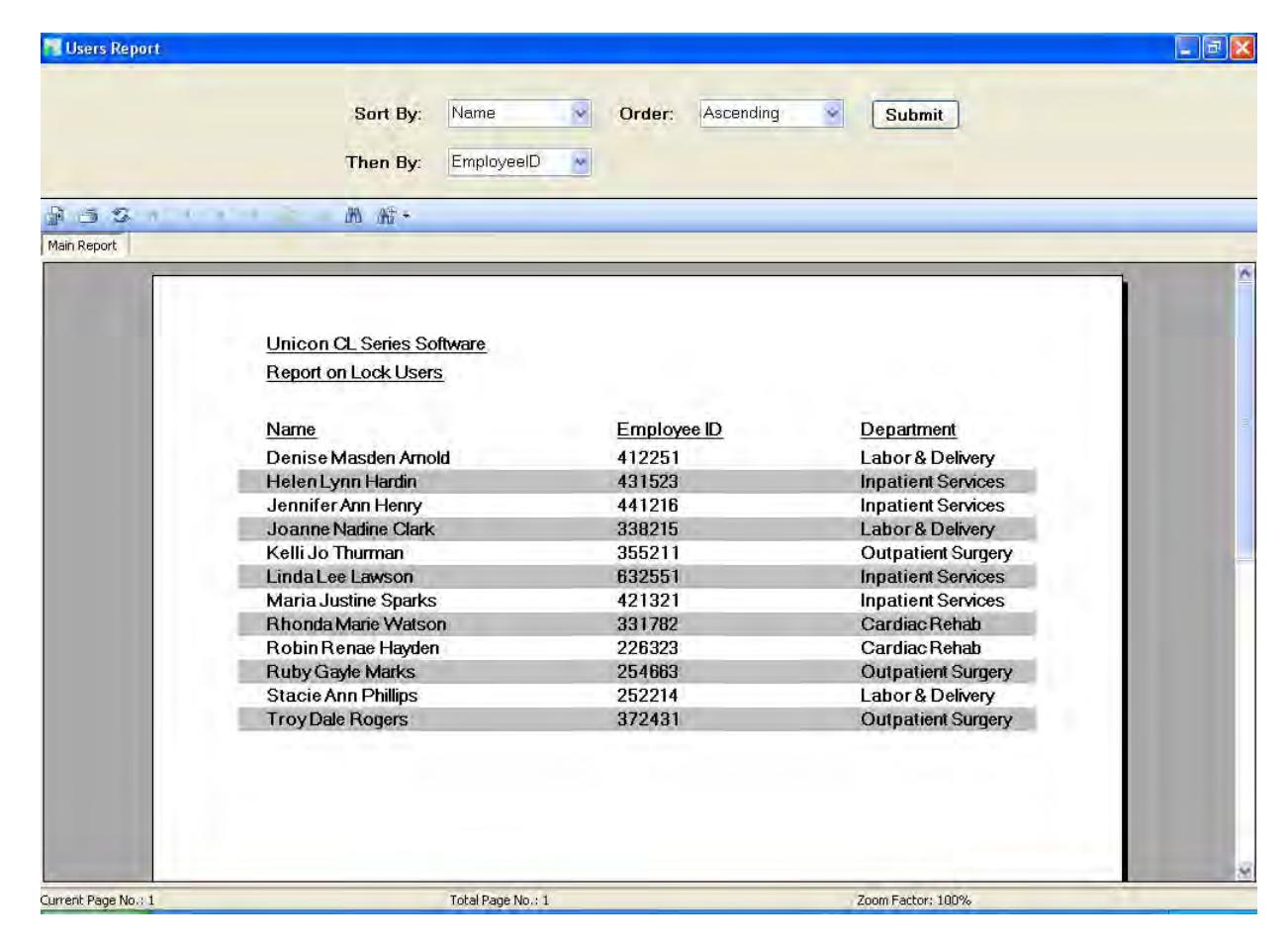Click the scrollbar up arrow of report viewer
Screen dimensions: 1288x947
tap(1245, 273)
